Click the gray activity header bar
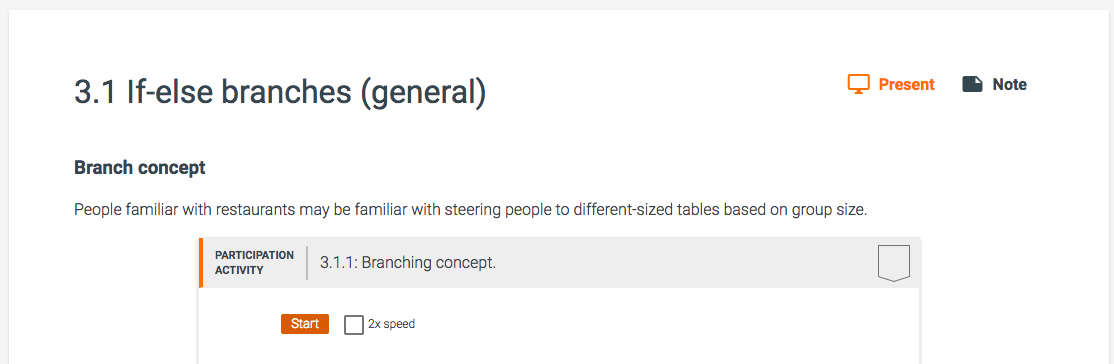This screenshot has width=1114, height=364. [560, 263]
